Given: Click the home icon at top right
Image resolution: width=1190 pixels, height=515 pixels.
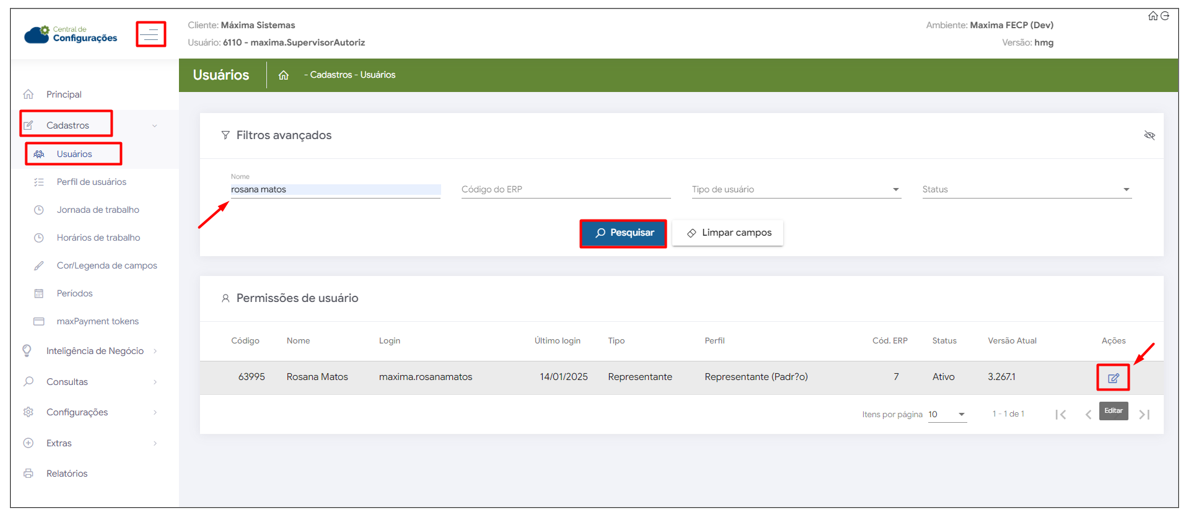Looking at the screenshot, I should point(1153,16).
